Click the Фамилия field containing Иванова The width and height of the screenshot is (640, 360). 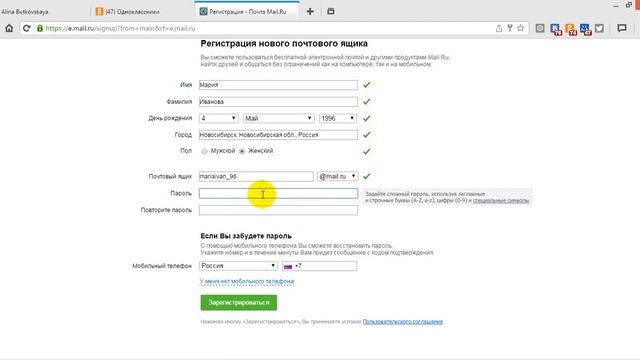[x=278, y=102]
